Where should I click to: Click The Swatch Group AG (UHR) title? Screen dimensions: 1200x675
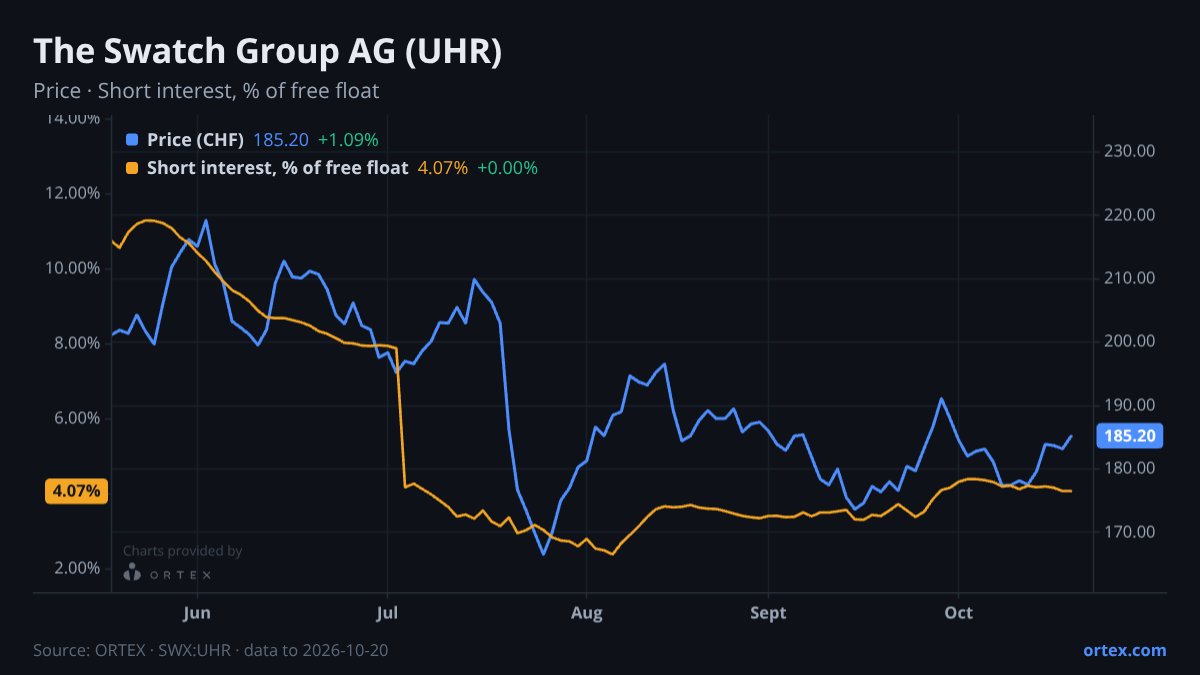pos(268,52)
